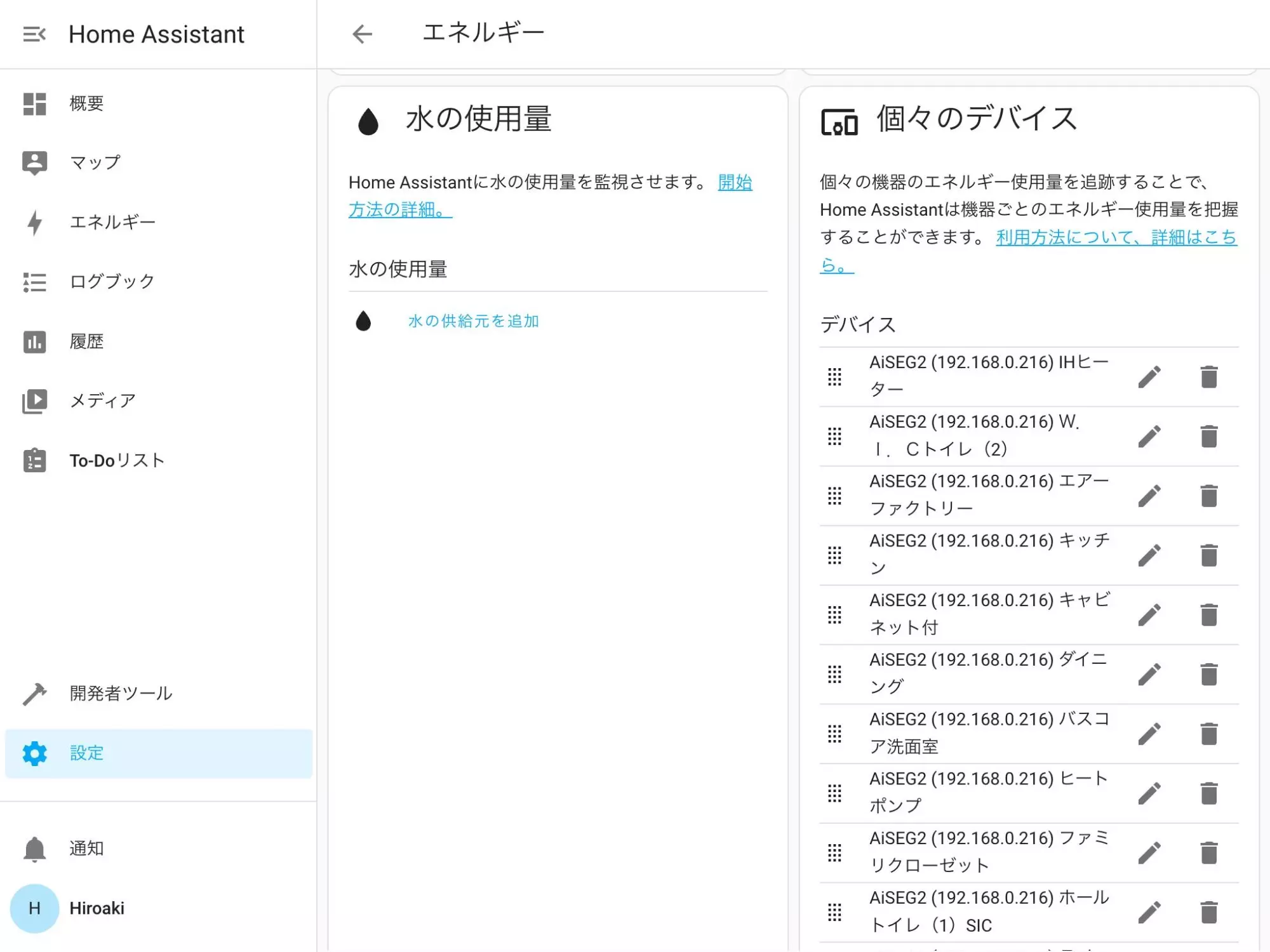Grab the drag handle for バスコア洗面室 row

(835, 734)
